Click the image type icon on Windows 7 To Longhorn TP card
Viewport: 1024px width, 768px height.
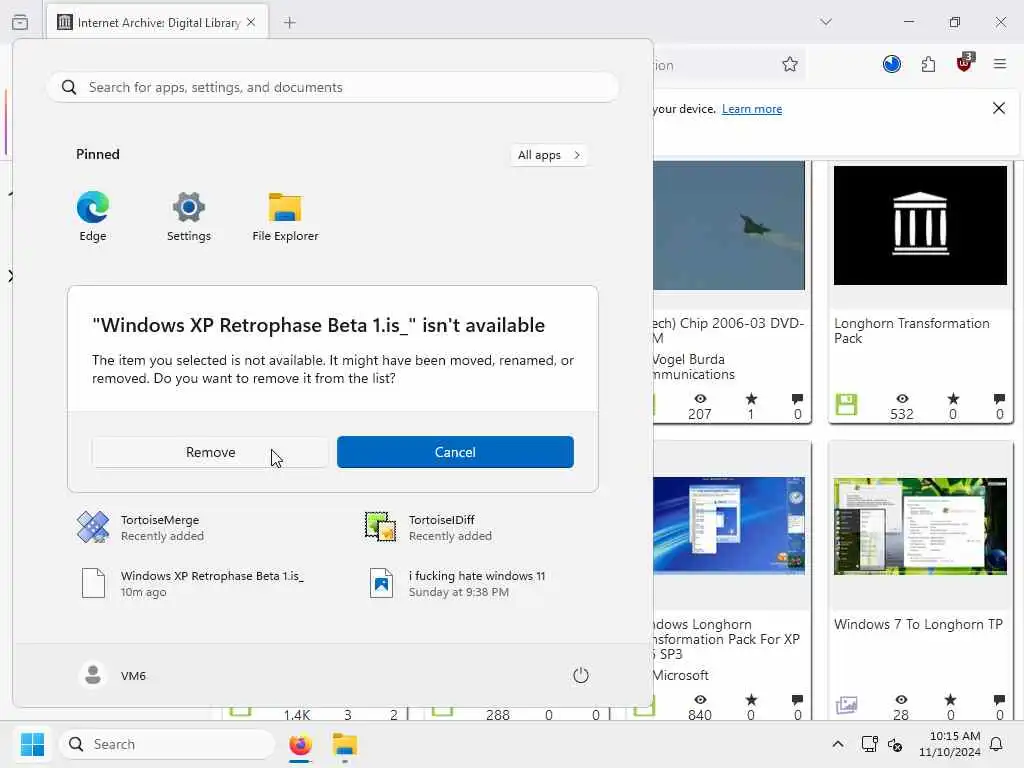[846, 705]
